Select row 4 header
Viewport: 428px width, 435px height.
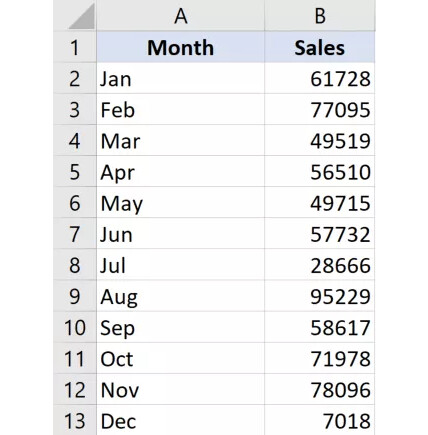pyautogui.click(x=75, y=141)
